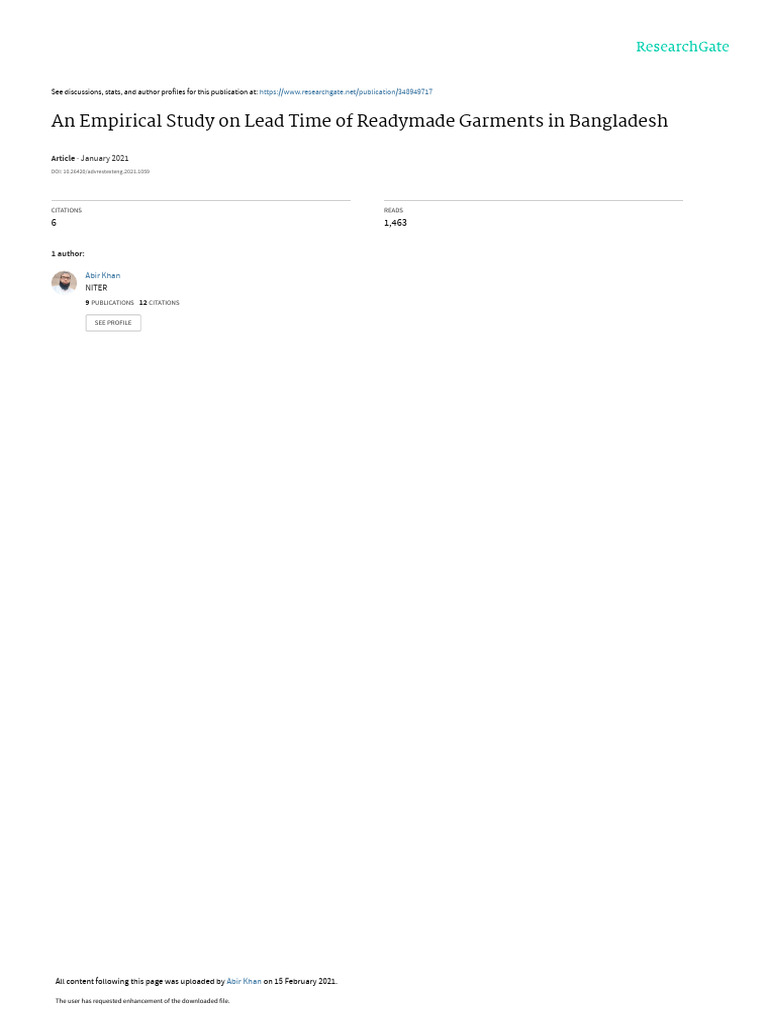Click the ResearchGate logo
Image resolution: width=768 pixels, height=1024 pixels.
(x=682, y=47)
